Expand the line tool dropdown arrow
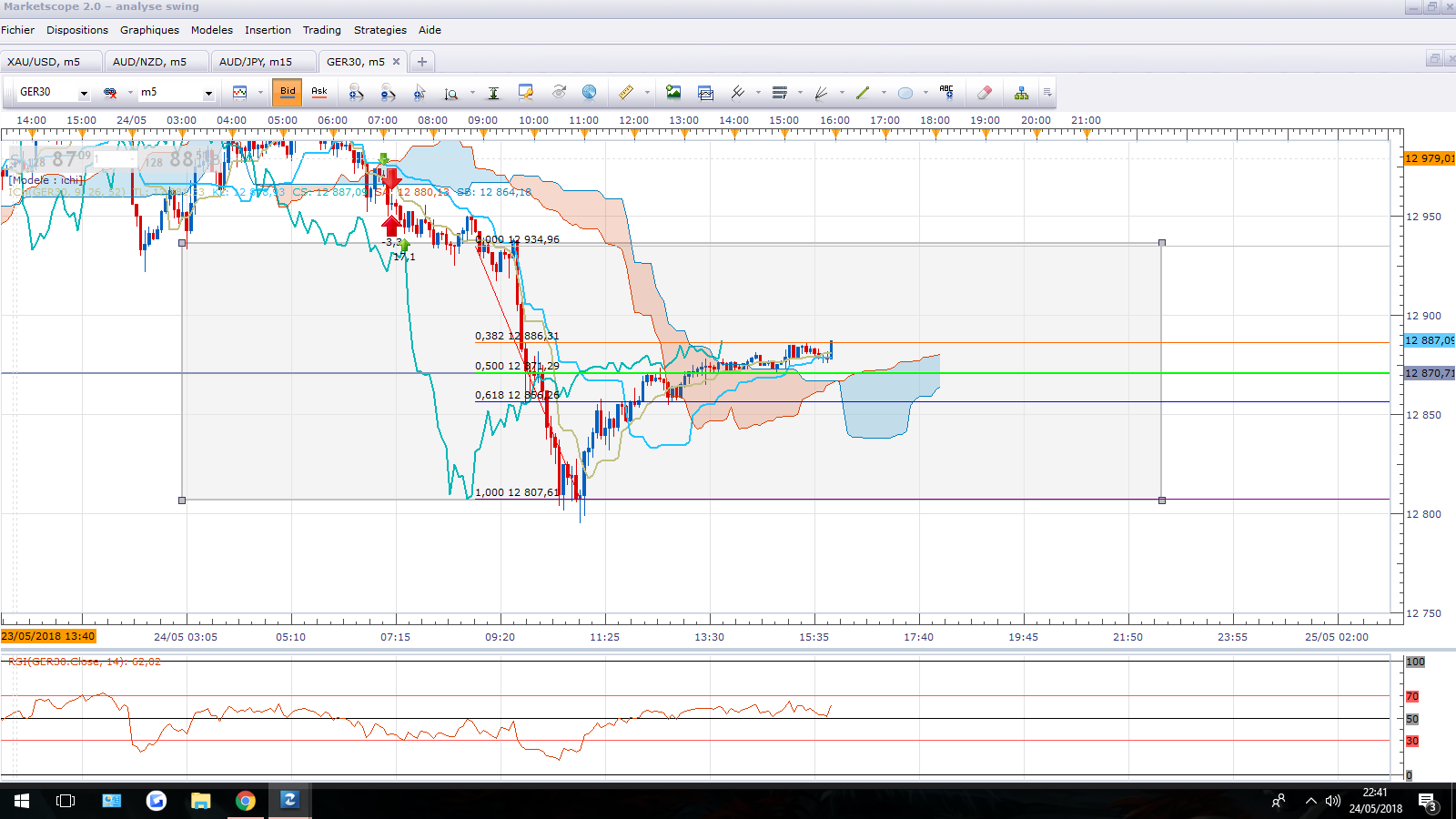 pos(884,92)
